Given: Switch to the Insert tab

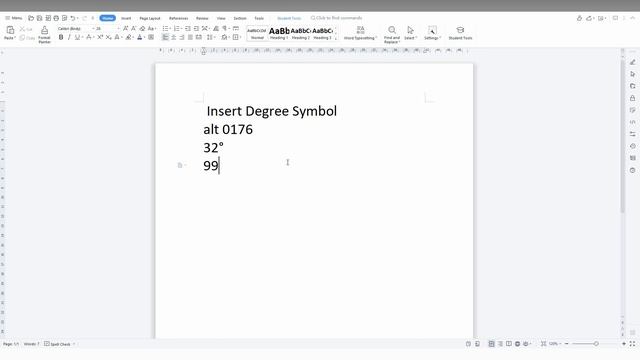Looking at the screenshot, I should point(126,18).
